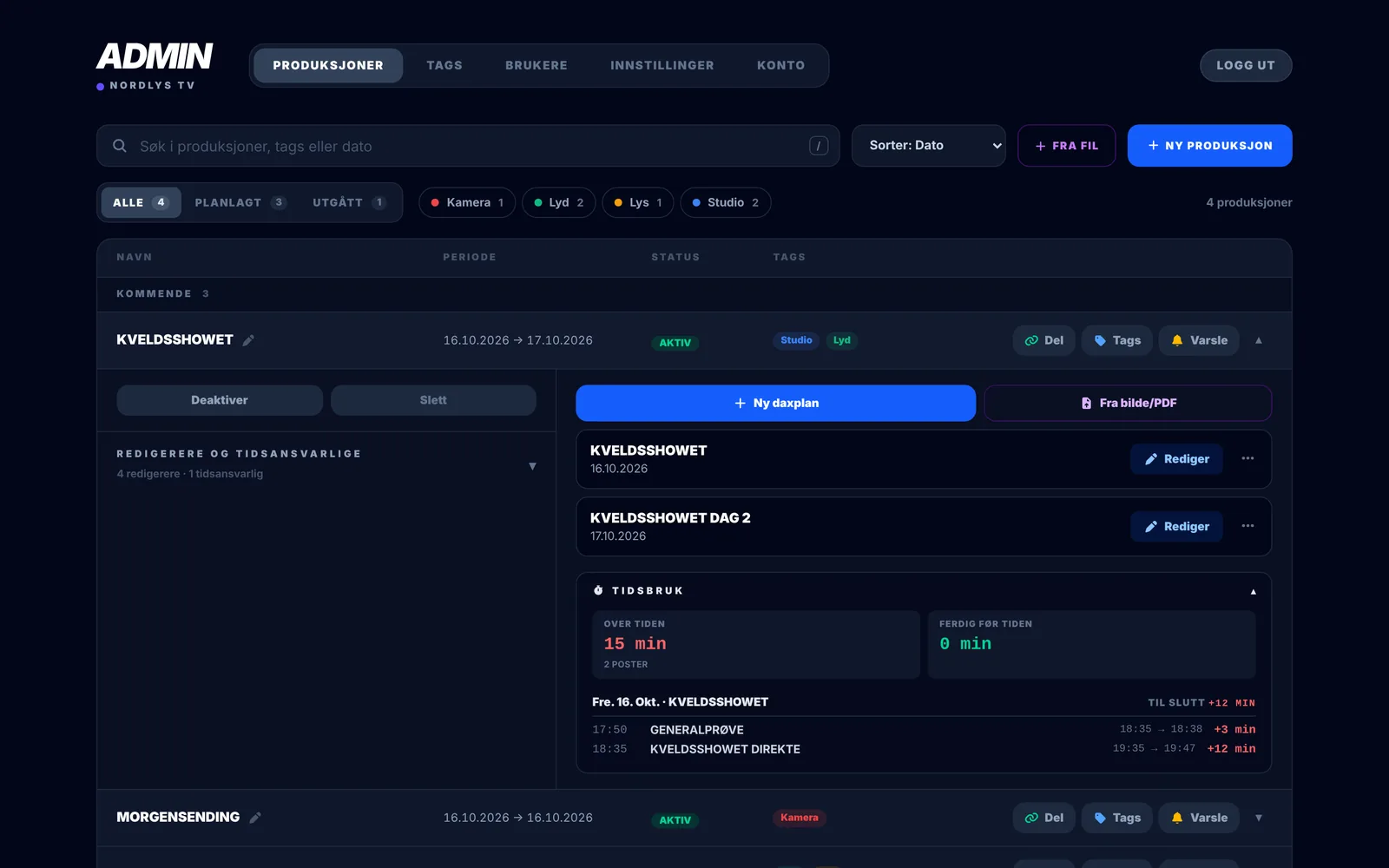Edit the KVELDSSHOWET DAG 2 day plan
Image resolution: width=1389 pixels, height=868 pixels.
tap(1176, 526)
